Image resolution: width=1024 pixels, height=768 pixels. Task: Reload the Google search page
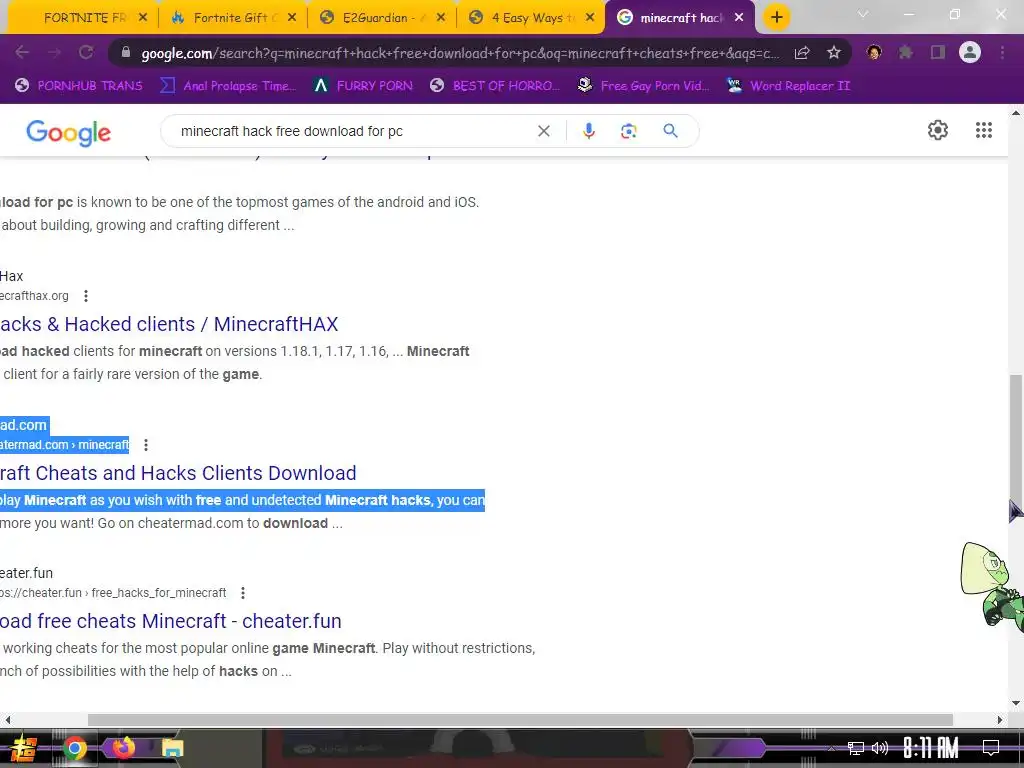[x=86, y=53]
